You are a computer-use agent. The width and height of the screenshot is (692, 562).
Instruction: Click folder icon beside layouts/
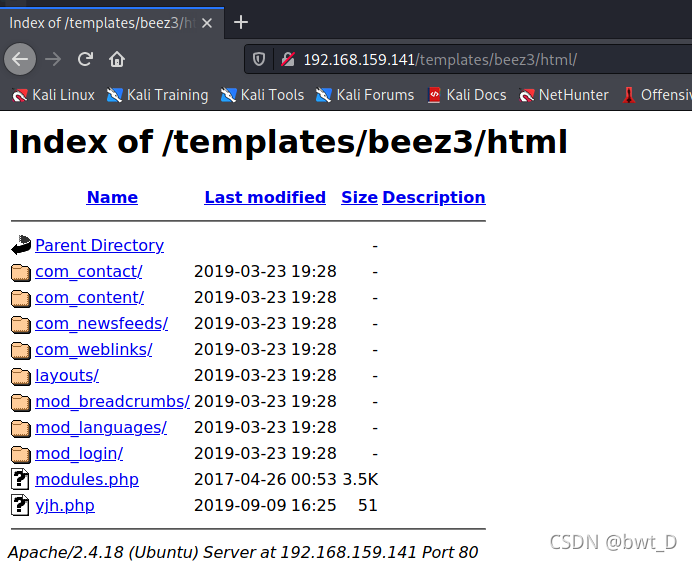(x=21, y=377)
